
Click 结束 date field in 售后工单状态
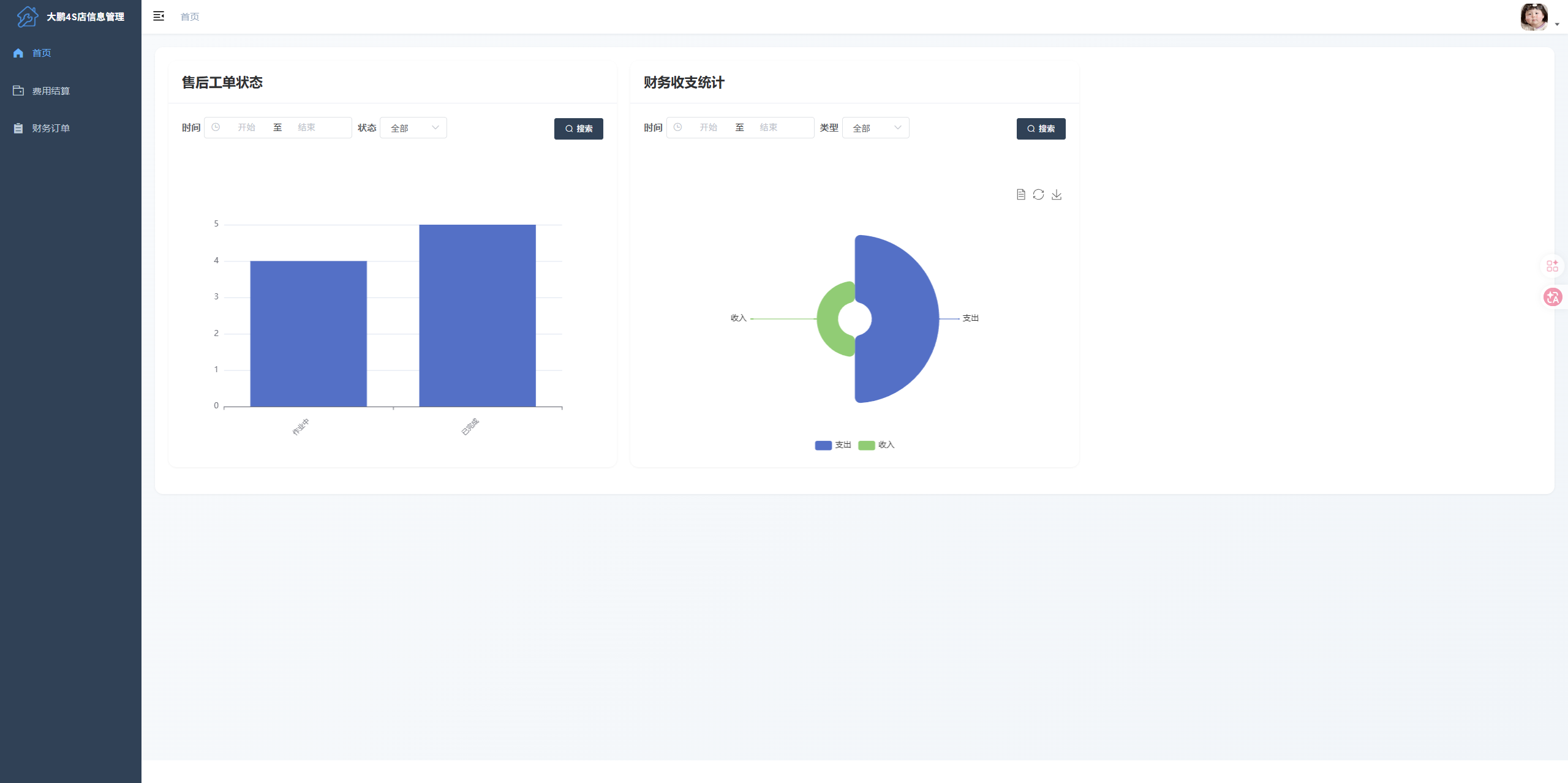[x=306, y=127]
